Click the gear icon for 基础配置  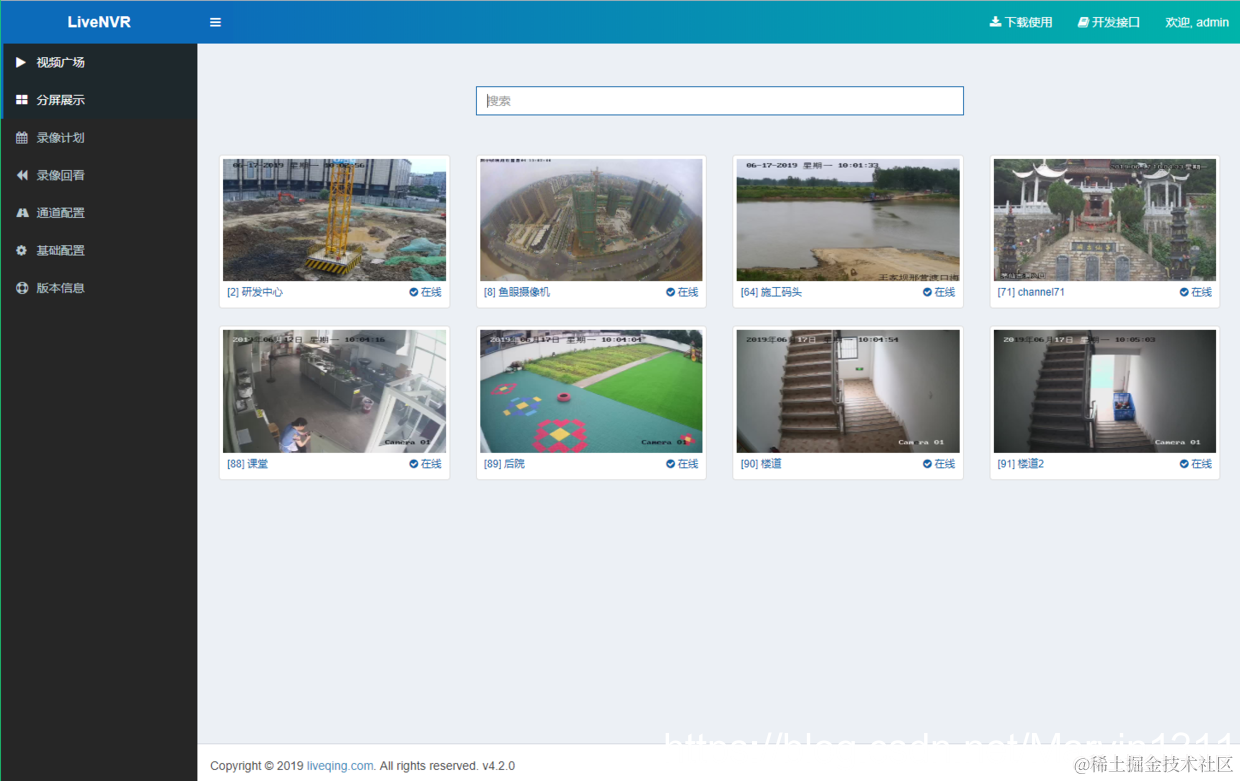[21, 251]
